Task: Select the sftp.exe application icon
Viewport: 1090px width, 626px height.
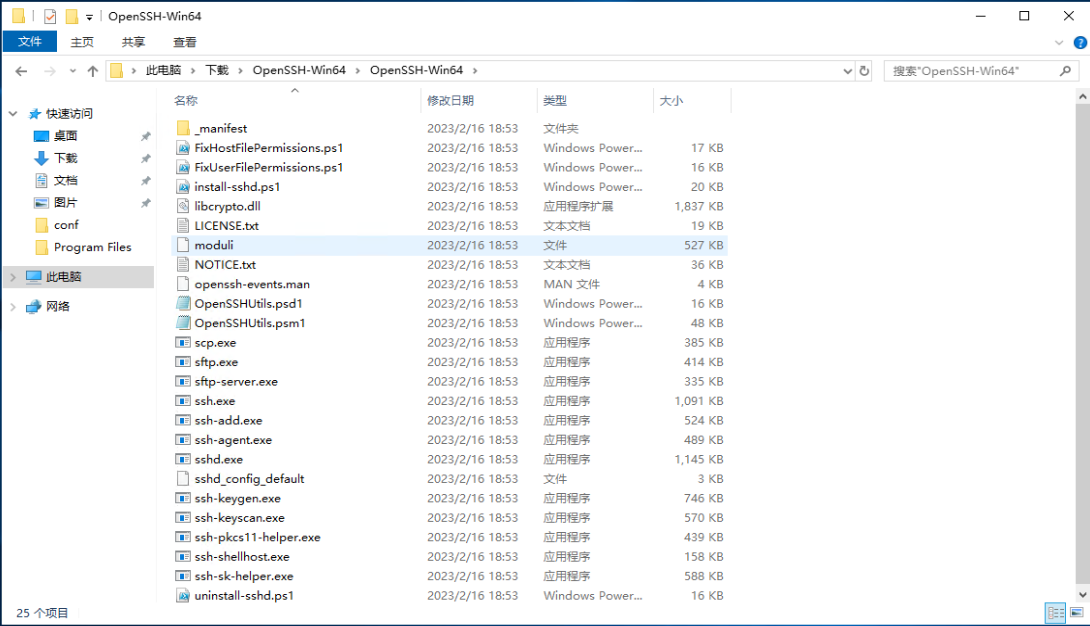Action: point(183,362)
